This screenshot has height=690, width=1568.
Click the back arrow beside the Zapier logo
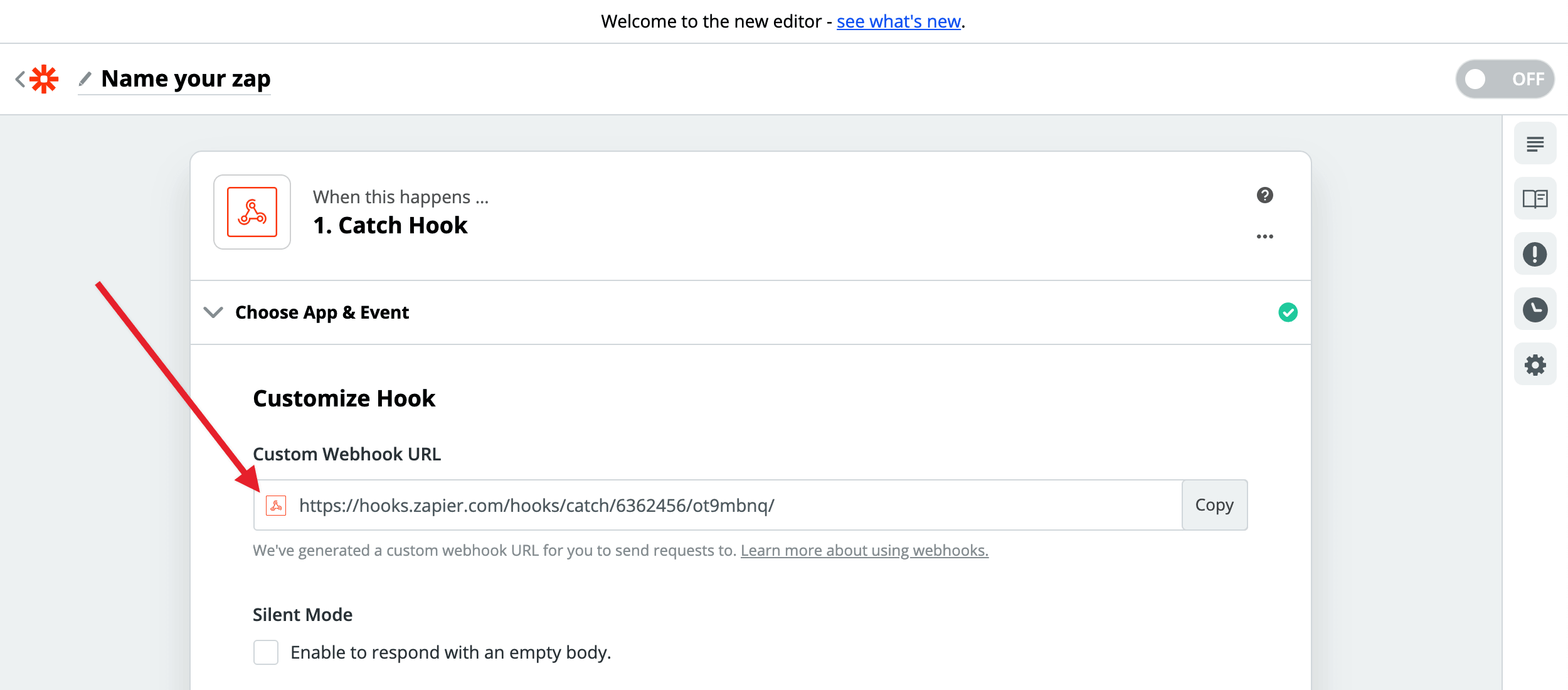[20, 79]
